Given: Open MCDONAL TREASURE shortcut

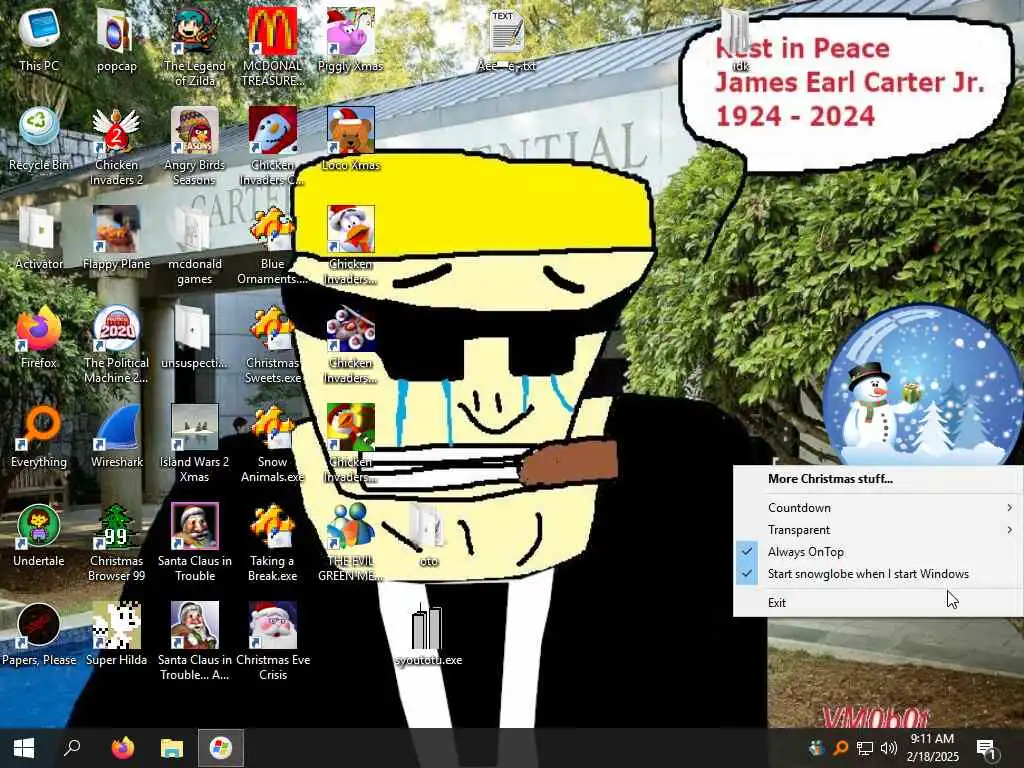Looking at the screenshot, I should coord(272,47).
